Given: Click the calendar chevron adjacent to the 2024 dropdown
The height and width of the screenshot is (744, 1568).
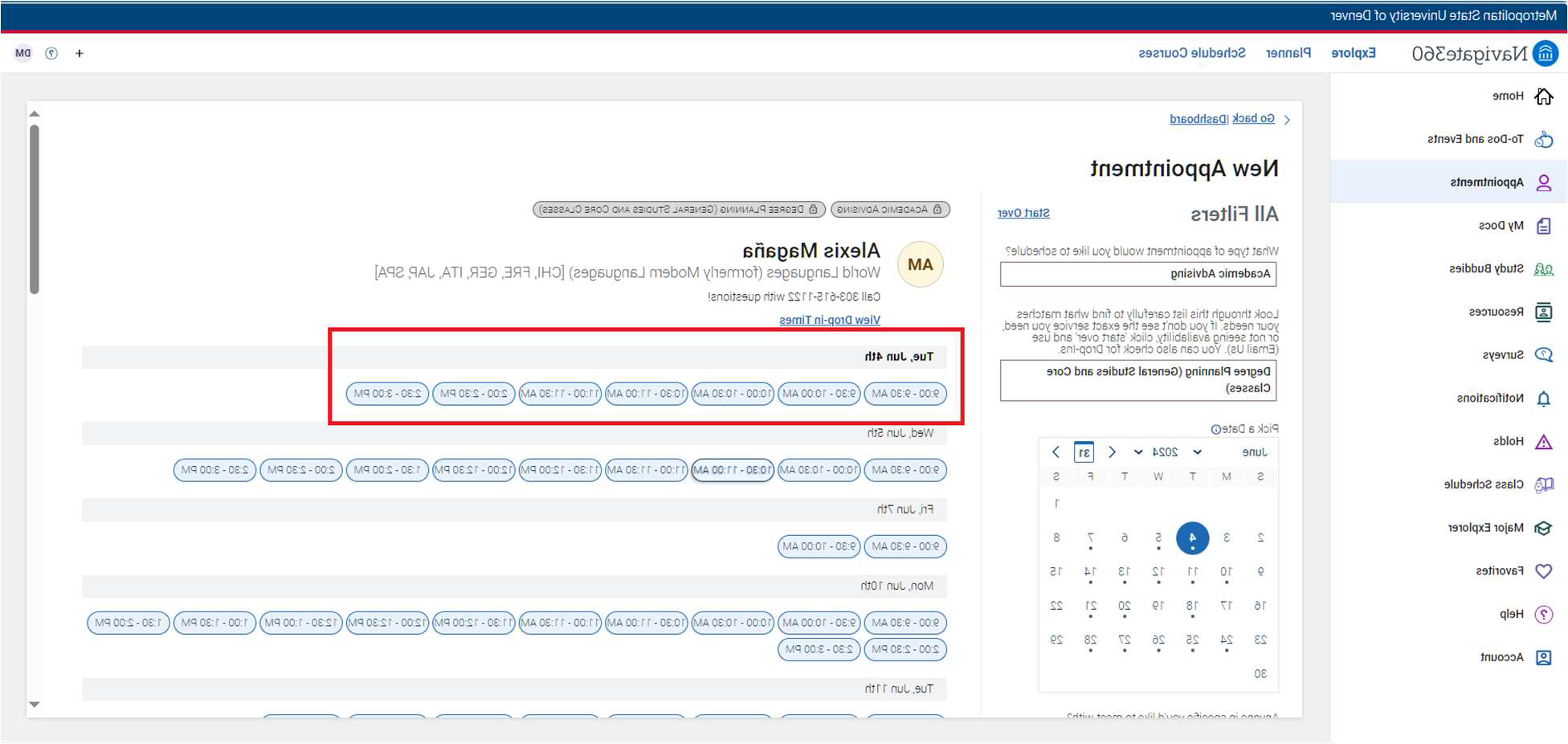Looking at the screenshot, I should (1113, 452).
